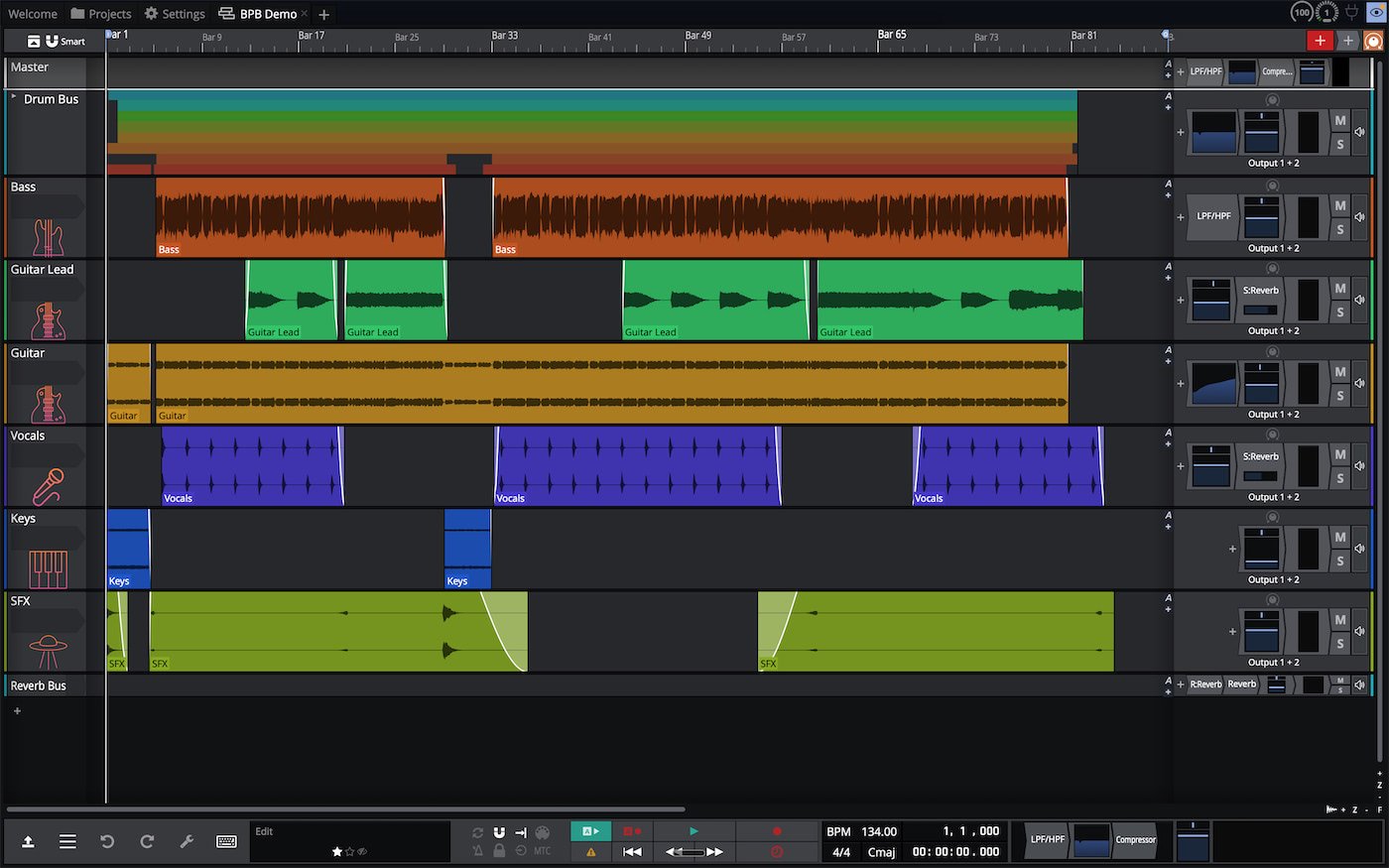Click the BPM 134.00 tempo field
The width and height of the screenshot is (1389, 868).
[x=878, y=831]
